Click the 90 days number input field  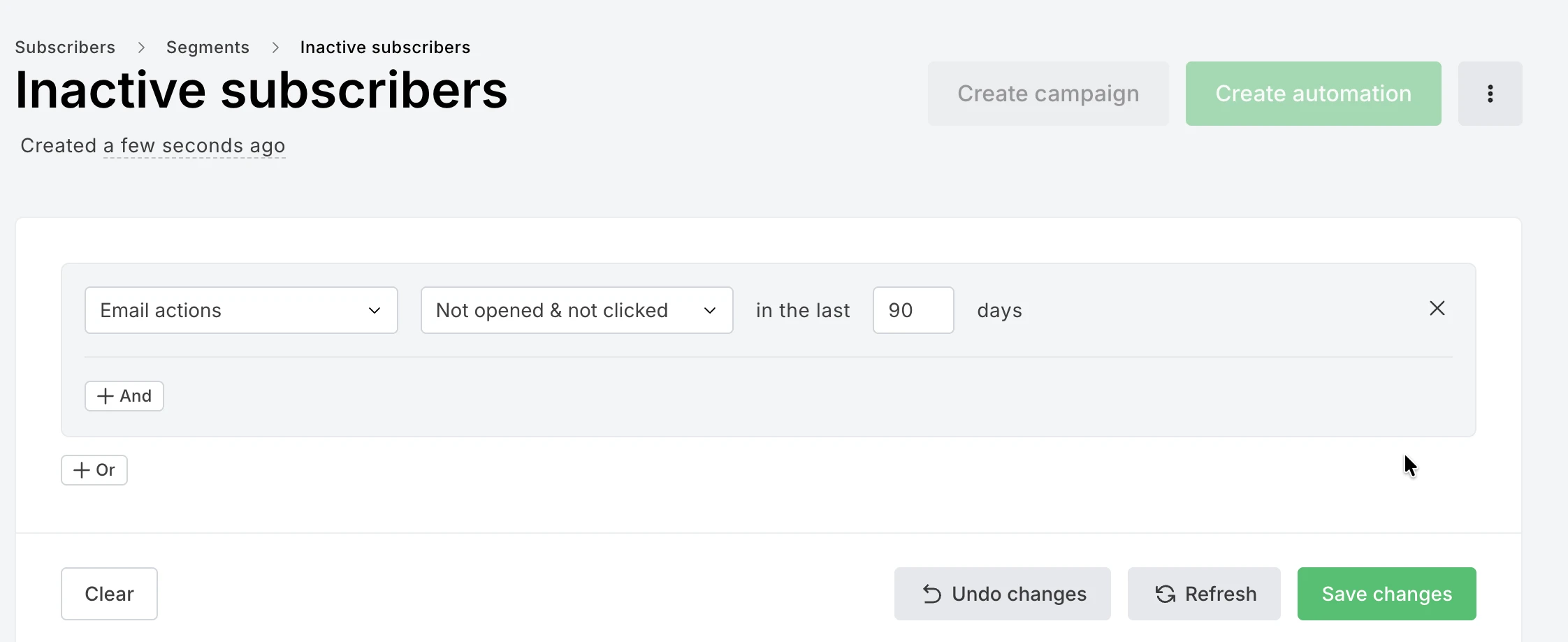pos(913,310)
